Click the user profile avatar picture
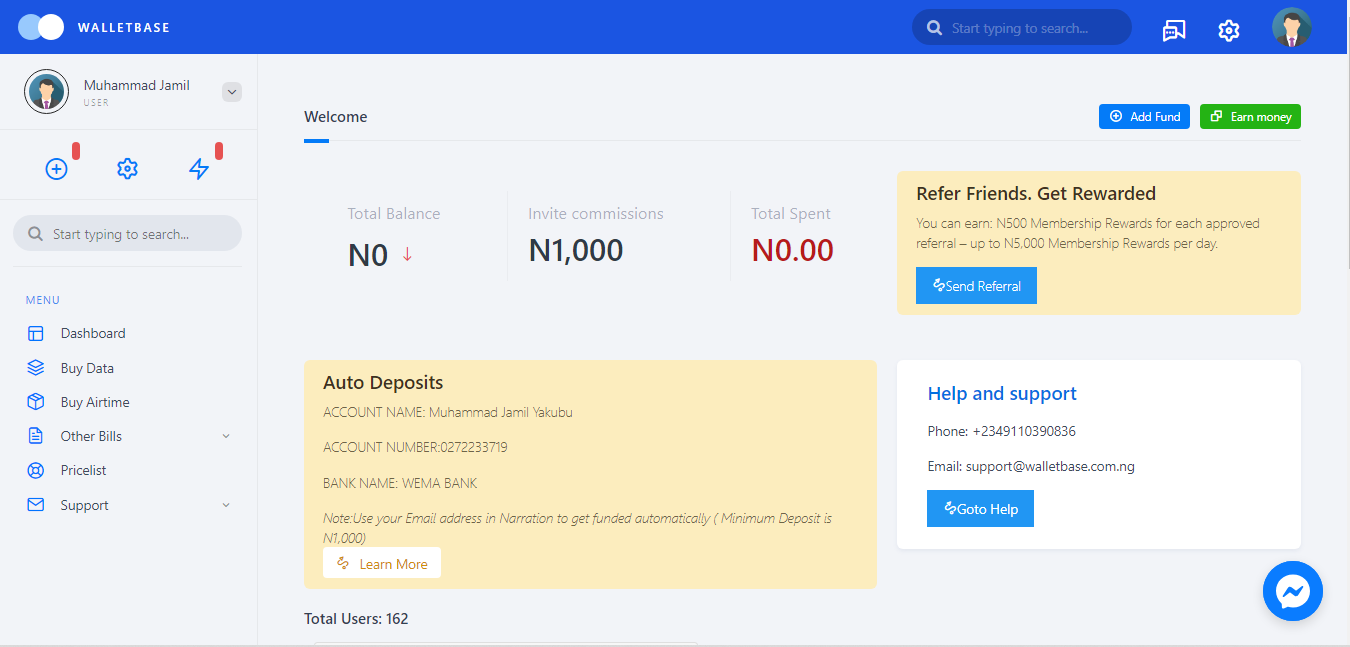 (x=1291, y=28)
